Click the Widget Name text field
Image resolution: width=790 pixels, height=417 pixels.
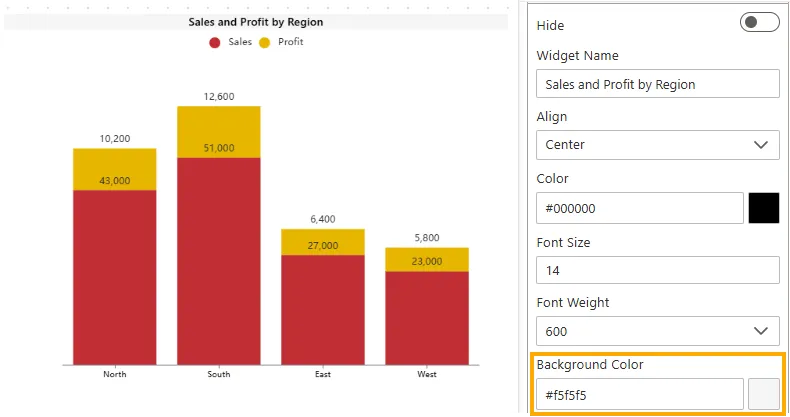[x=657, y=84]
